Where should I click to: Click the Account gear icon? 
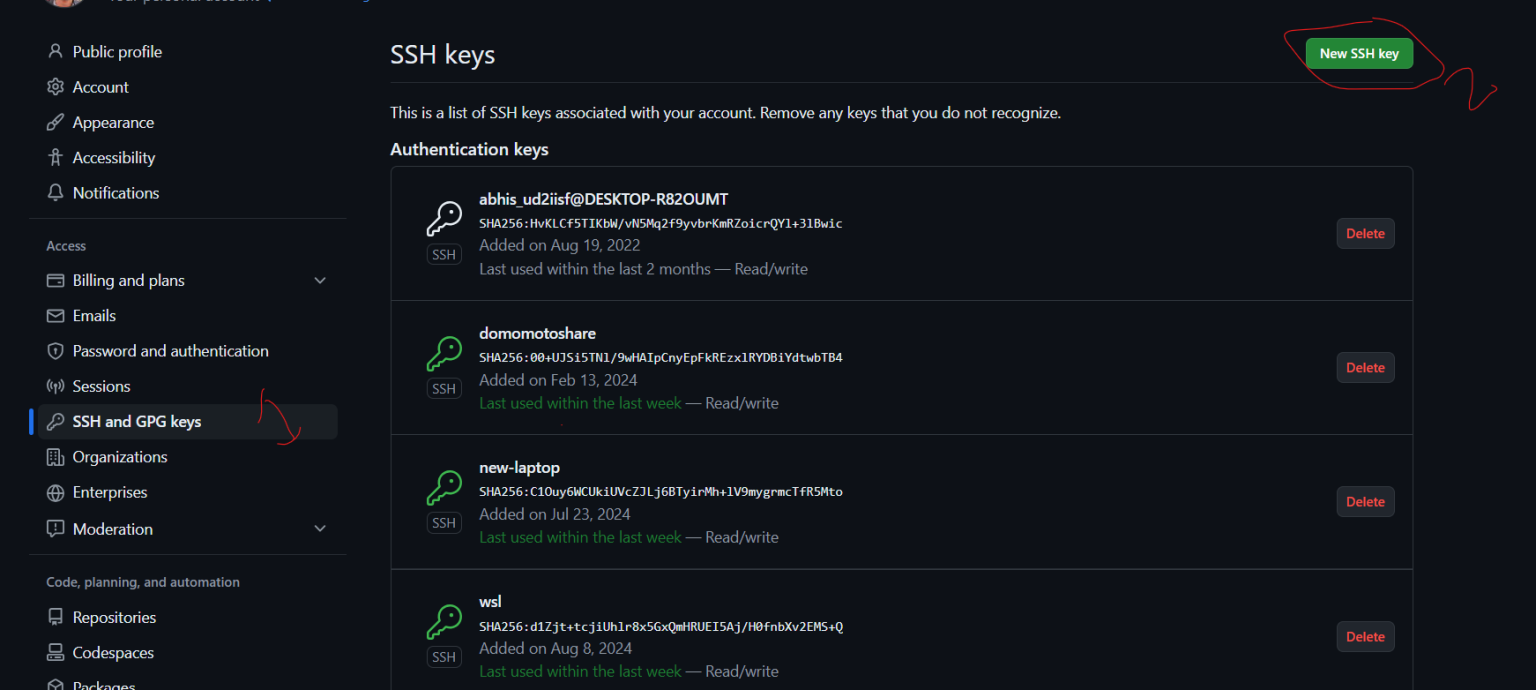[56, 87]
